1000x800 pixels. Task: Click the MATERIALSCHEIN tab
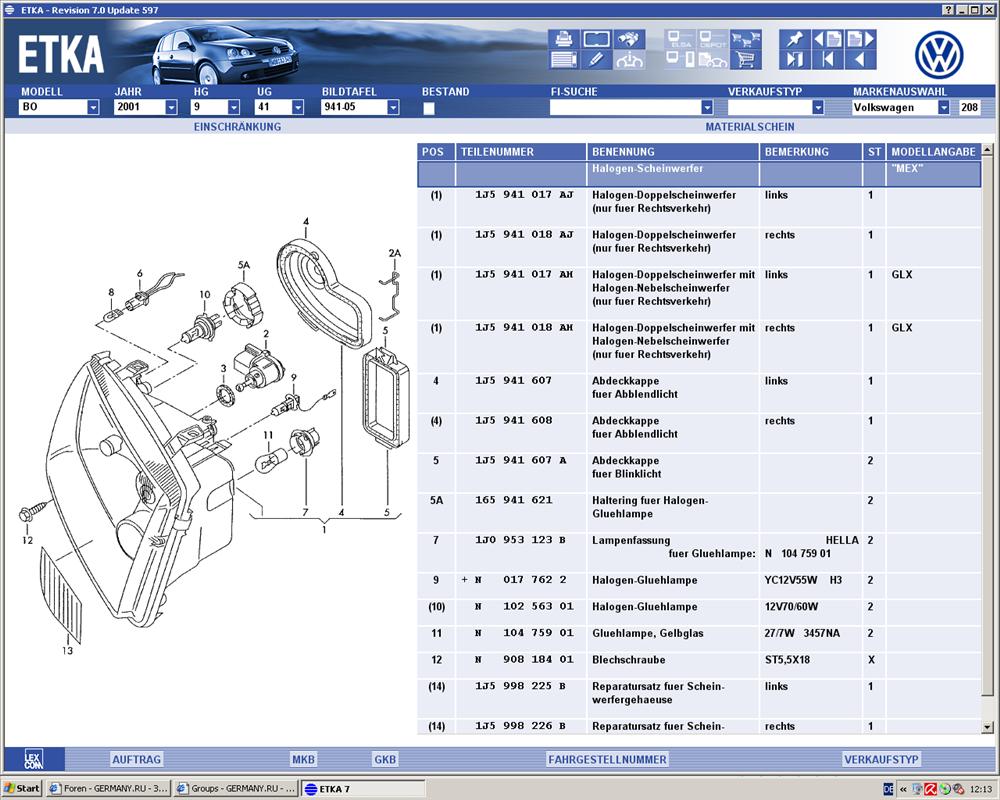(x=750, y=126)
